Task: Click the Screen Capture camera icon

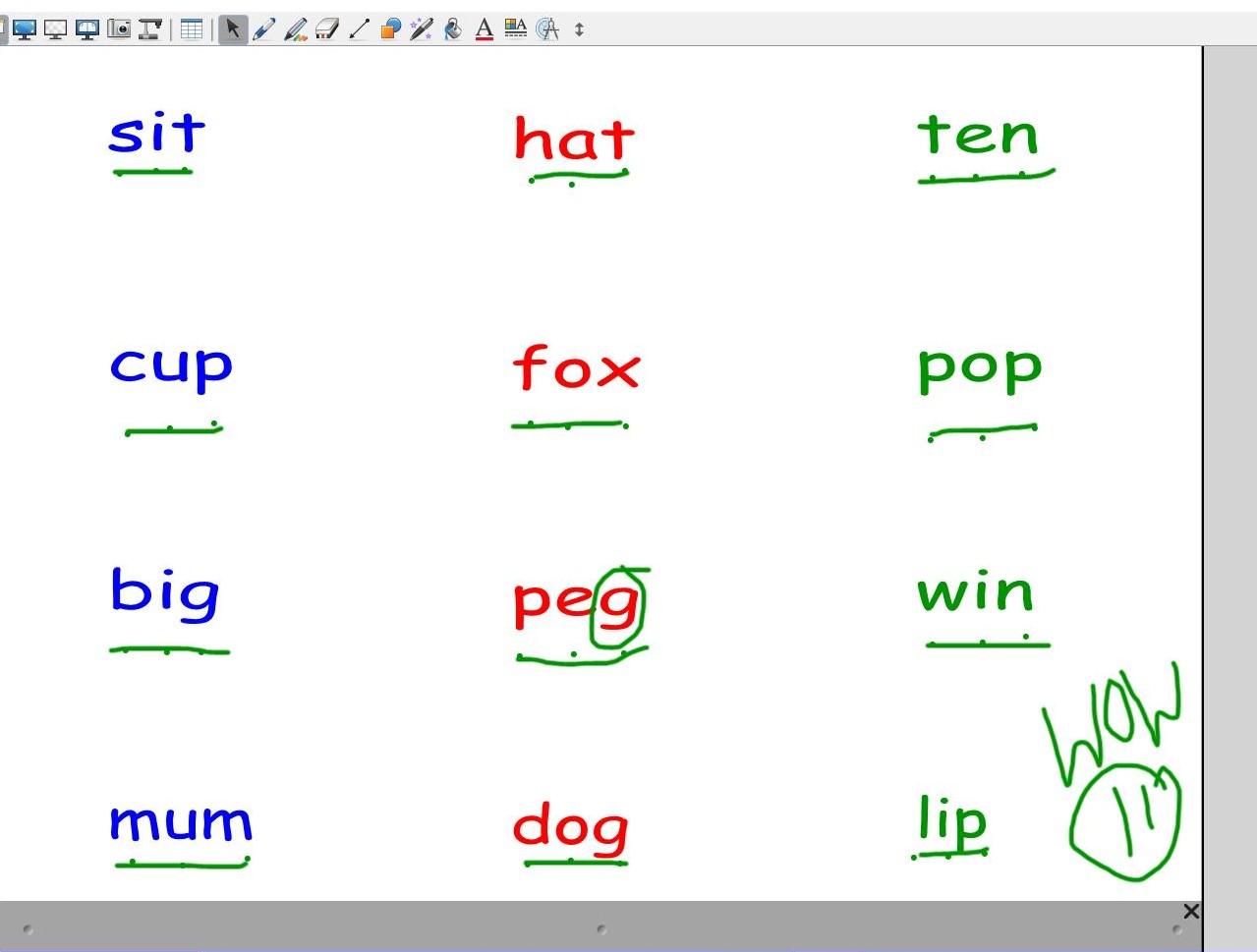Action: coord(119,29)
